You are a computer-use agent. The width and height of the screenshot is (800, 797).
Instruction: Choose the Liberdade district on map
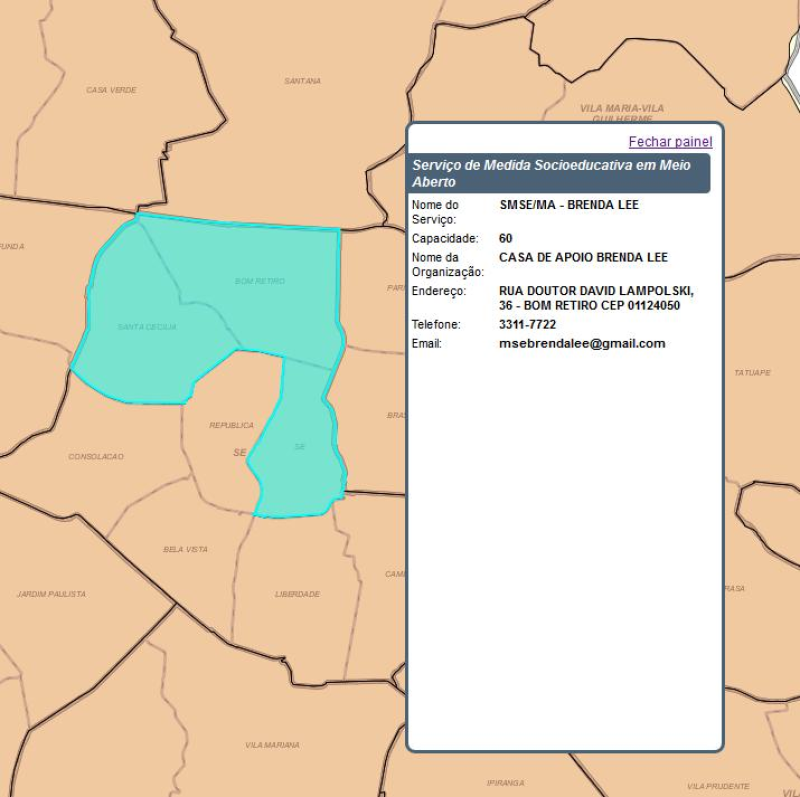(297, 594)
